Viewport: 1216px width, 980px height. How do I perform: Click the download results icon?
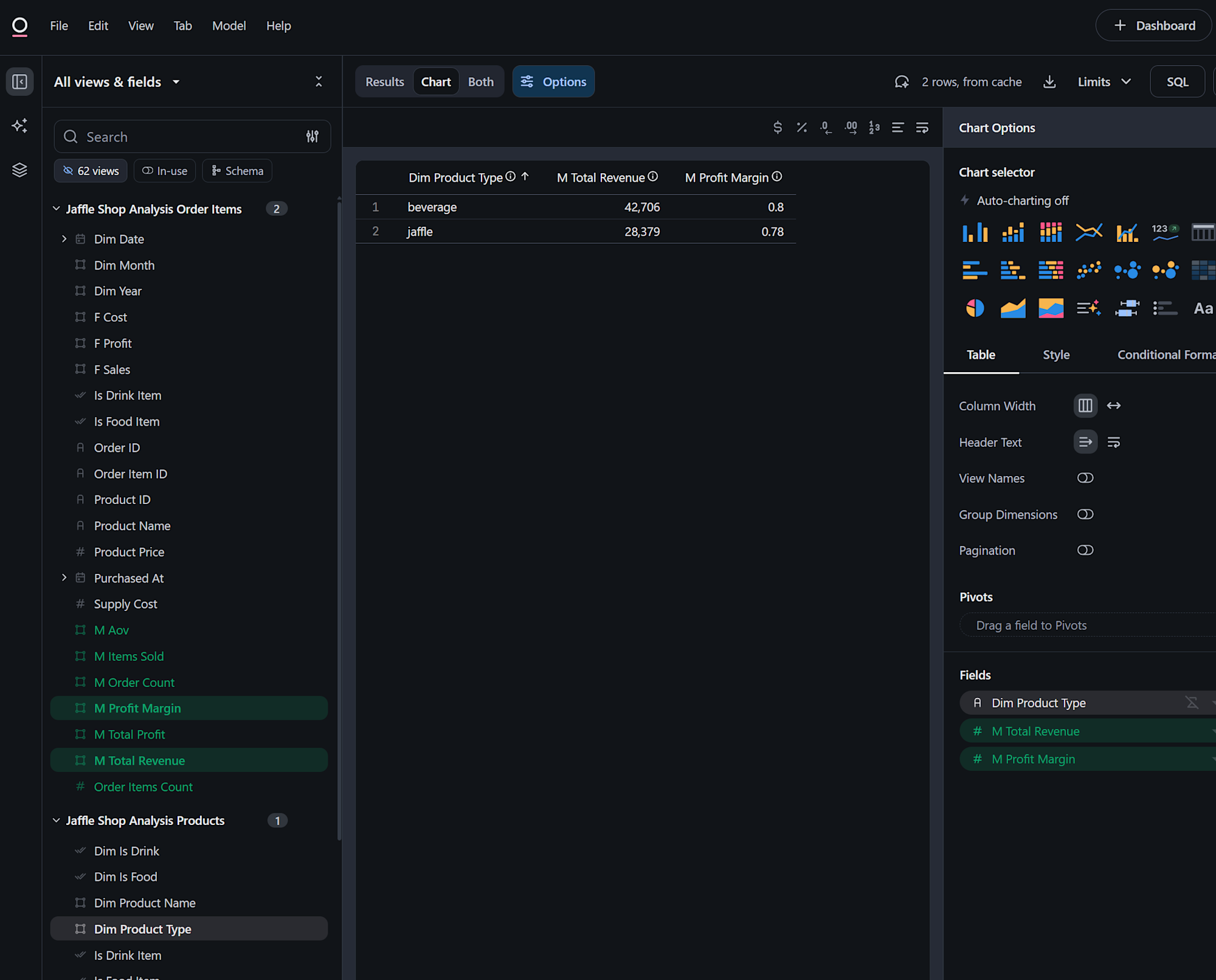coord(1049,82)
